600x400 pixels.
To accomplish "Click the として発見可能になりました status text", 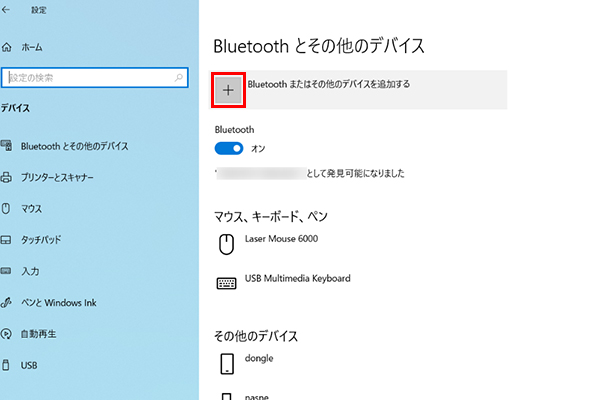I will click(x=355, y=173).
